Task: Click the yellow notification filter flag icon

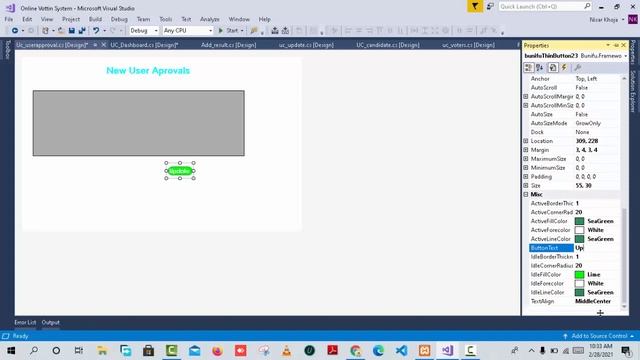Action: 475,7
